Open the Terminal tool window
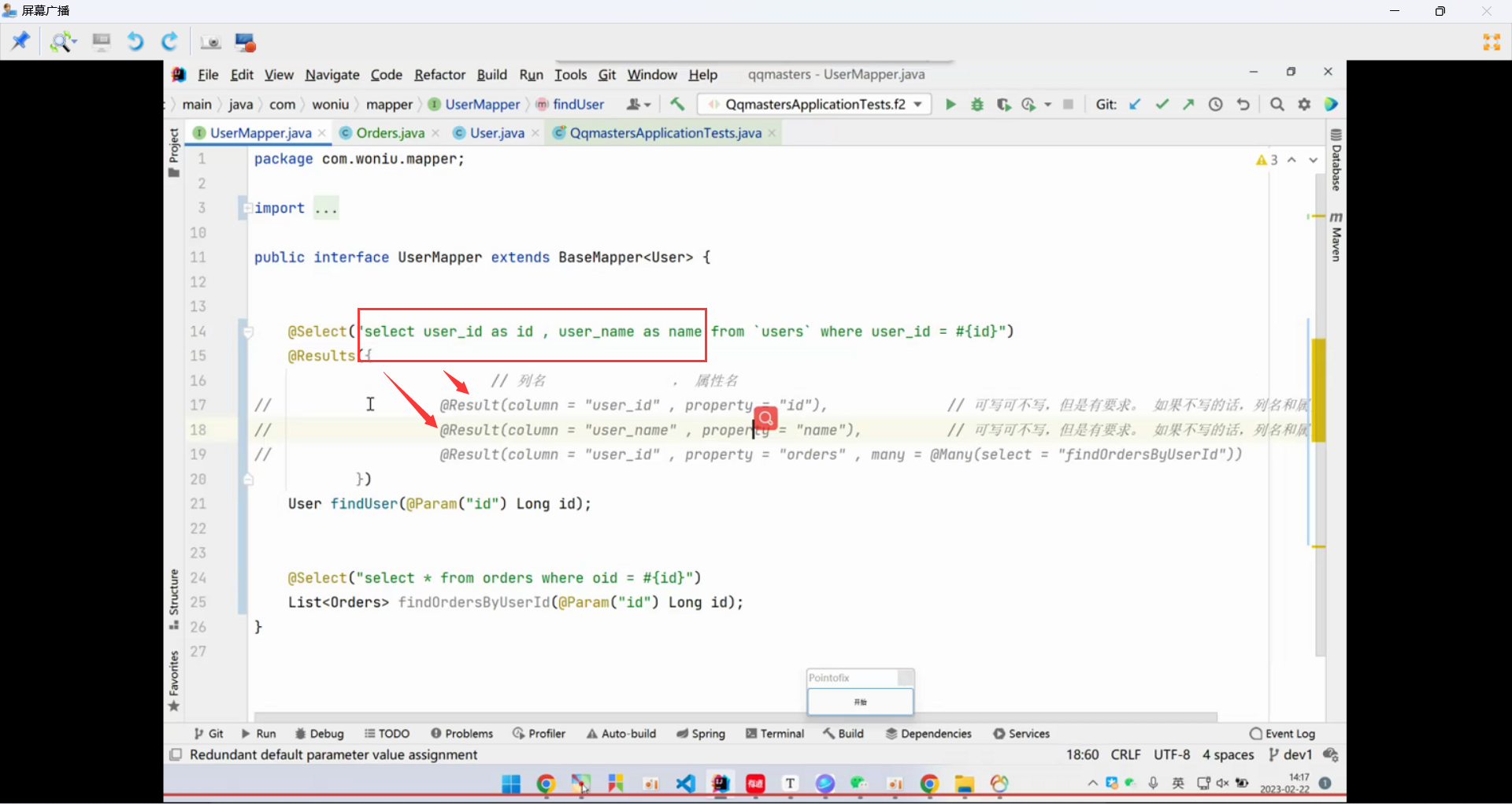This screenshot has height=804, width=1512. pyautogui.click(x=775, y=733)
